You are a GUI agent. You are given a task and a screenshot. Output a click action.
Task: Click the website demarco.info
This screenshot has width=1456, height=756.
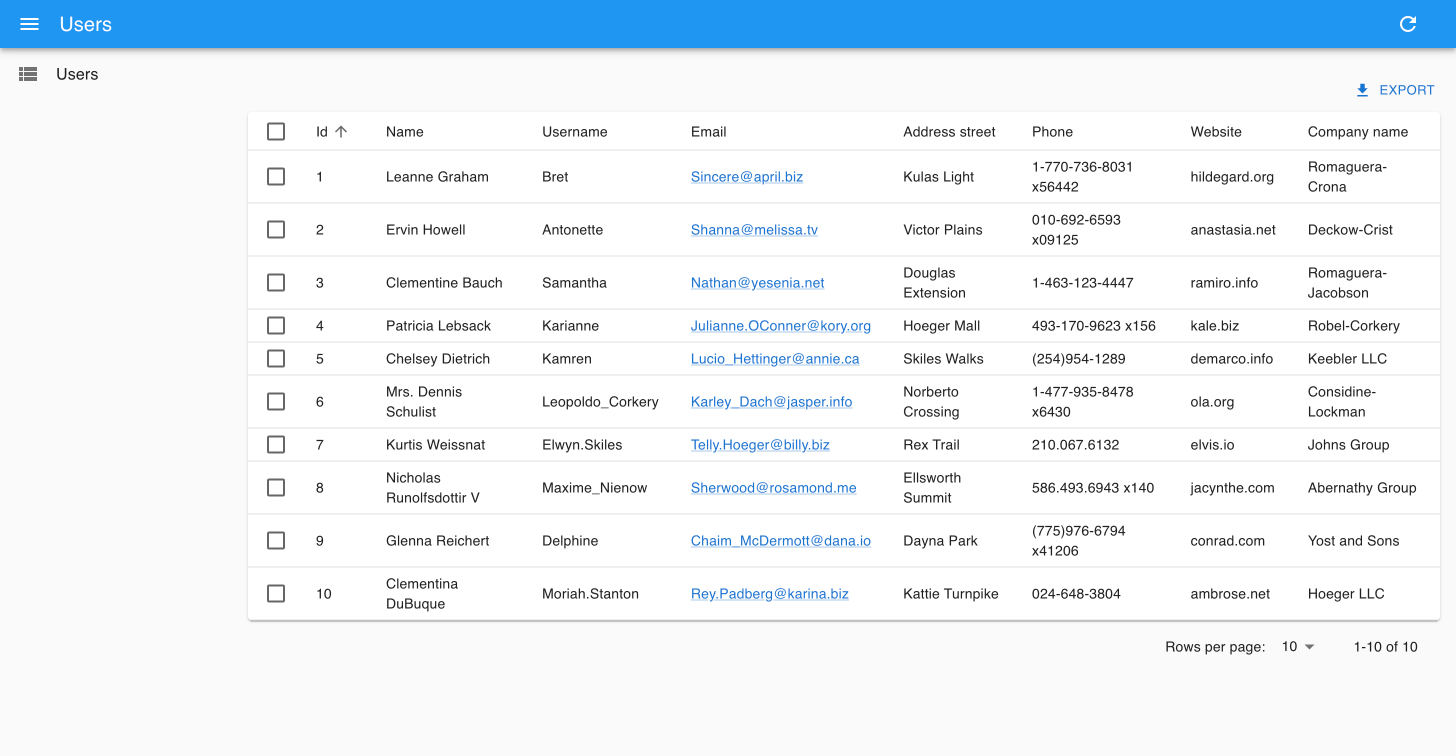[x=1232, y=358]
